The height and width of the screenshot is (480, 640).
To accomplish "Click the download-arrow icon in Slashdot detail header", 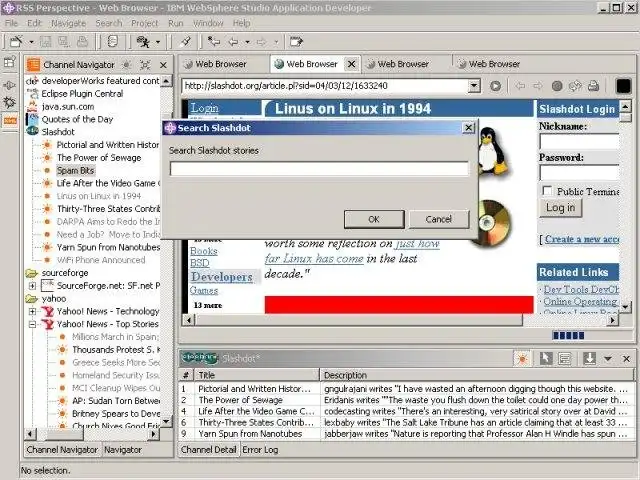I will pyautogui.click(x=589, y=359).
